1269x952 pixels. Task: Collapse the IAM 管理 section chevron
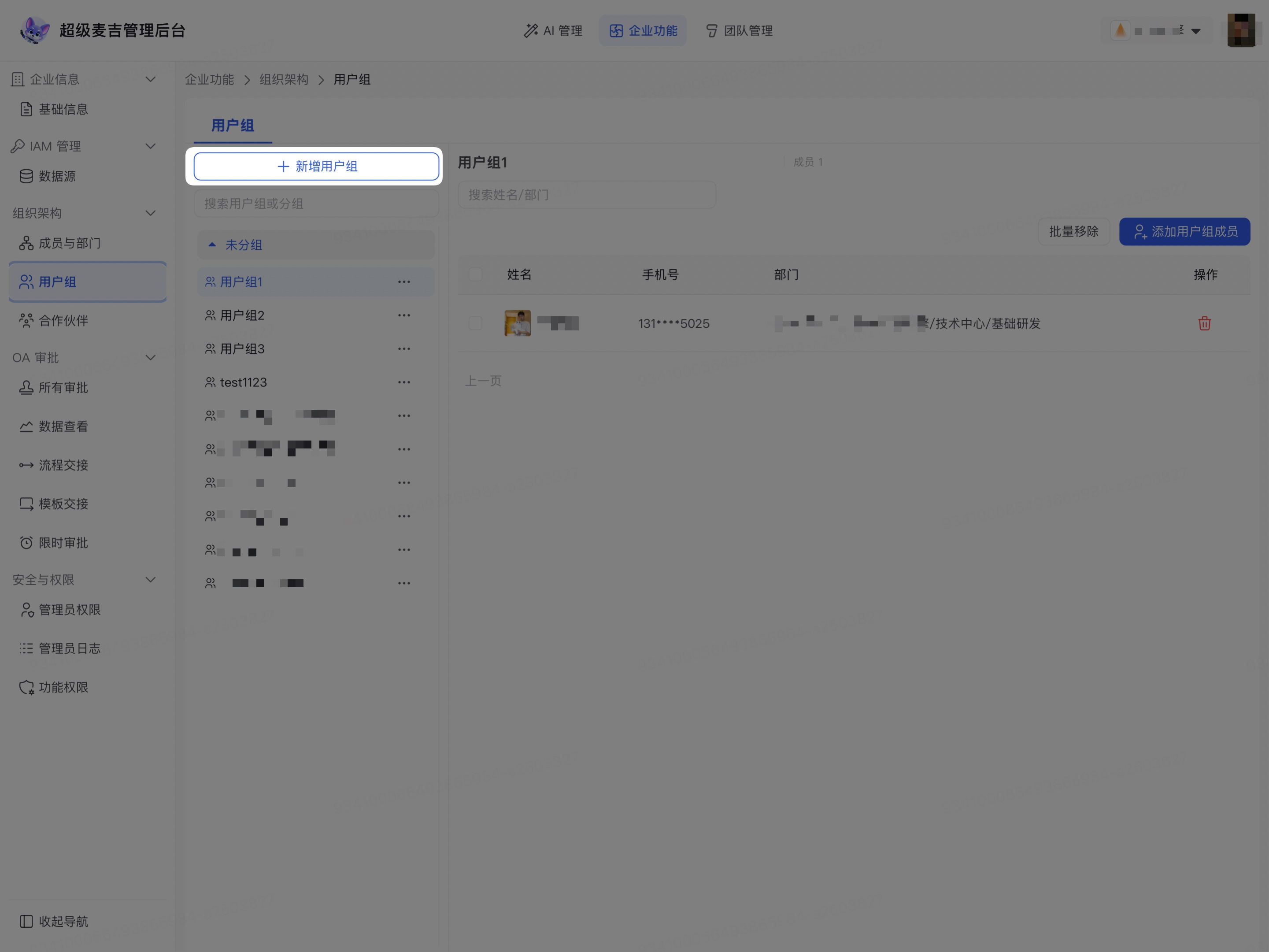150,146
